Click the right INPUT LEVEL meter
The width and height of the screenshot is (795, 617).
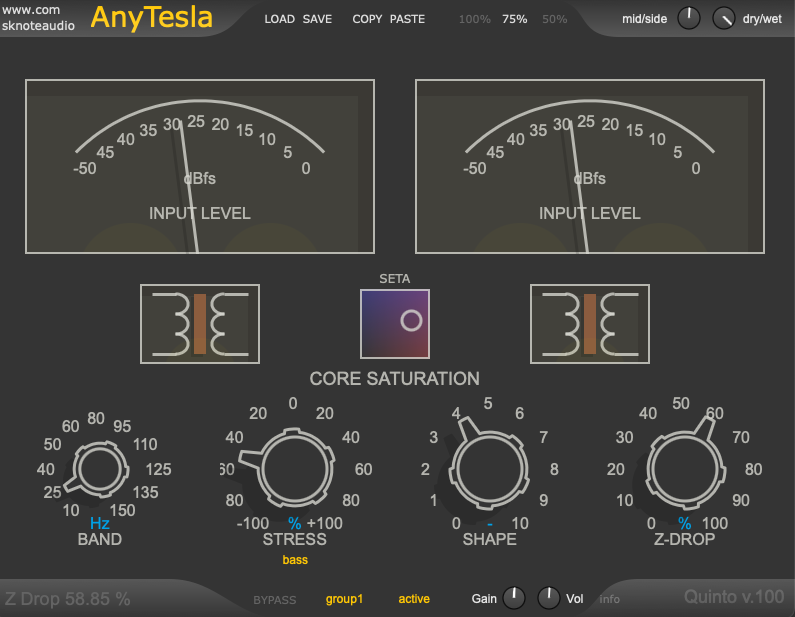click(590, 166)
